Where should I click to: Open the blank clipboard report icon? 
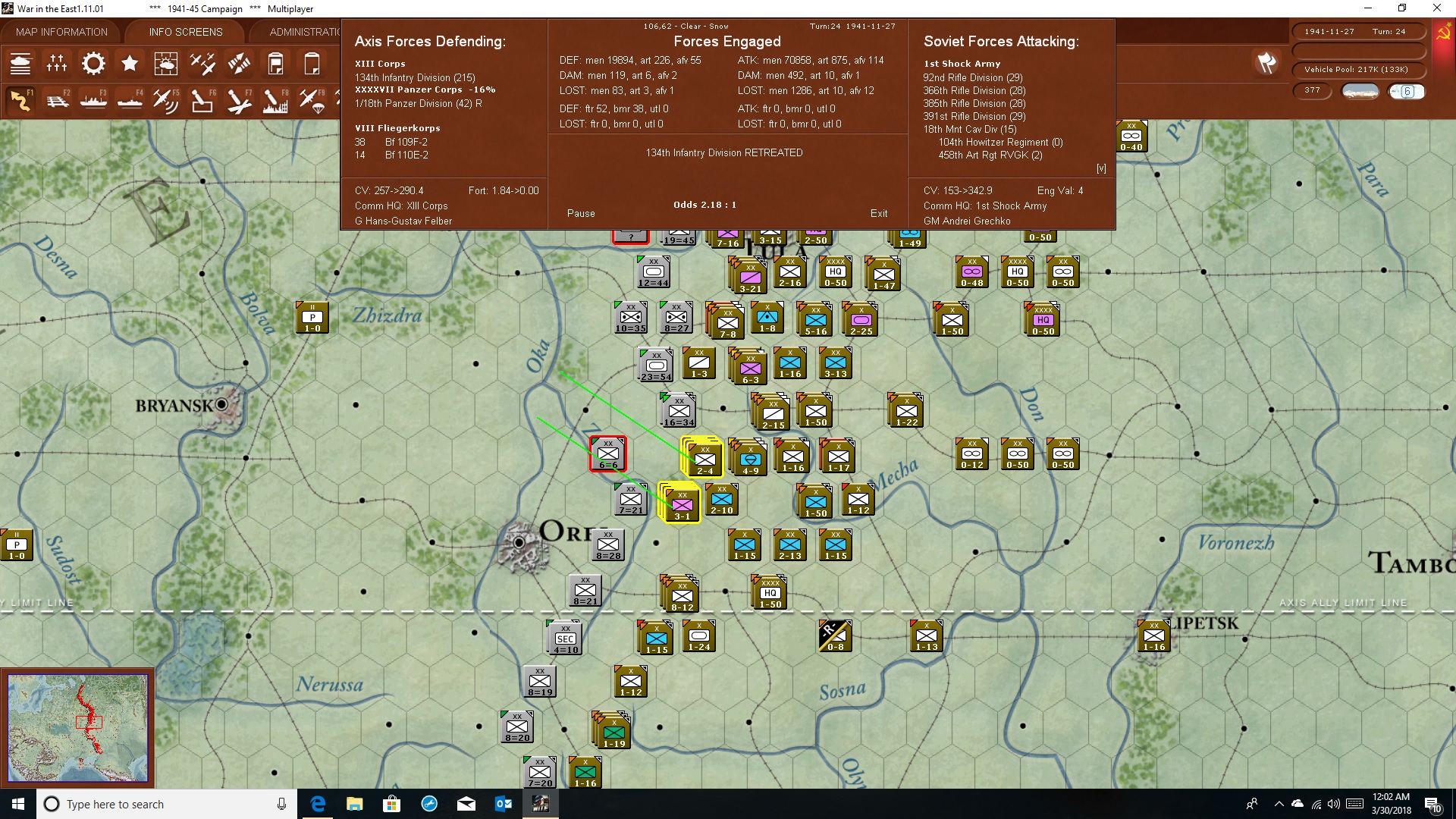point(312,64)
